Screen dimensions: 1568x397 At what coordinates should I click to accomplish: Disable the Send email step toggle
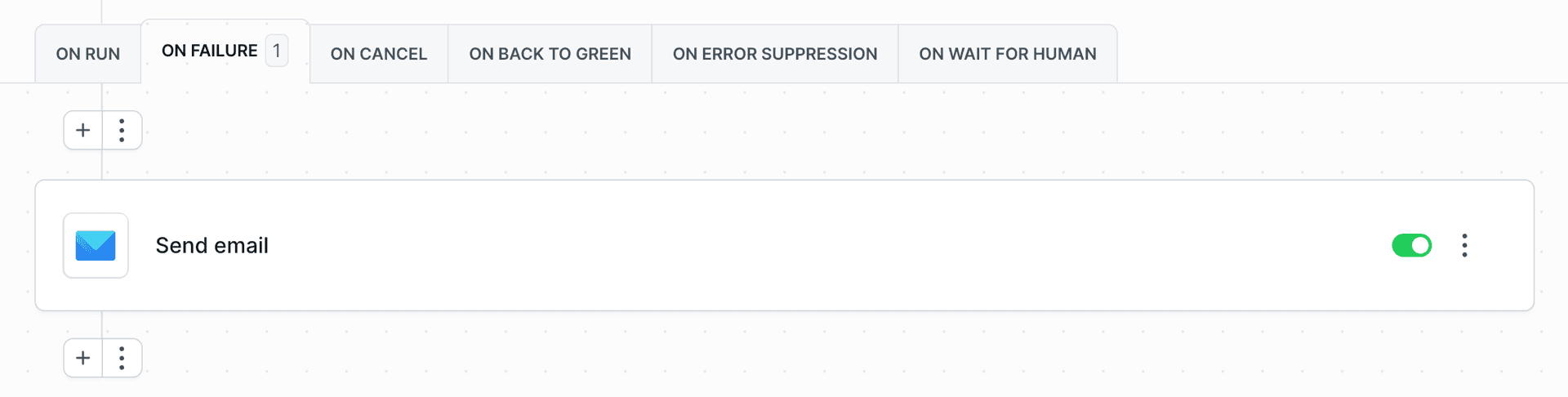(1411, 246)
